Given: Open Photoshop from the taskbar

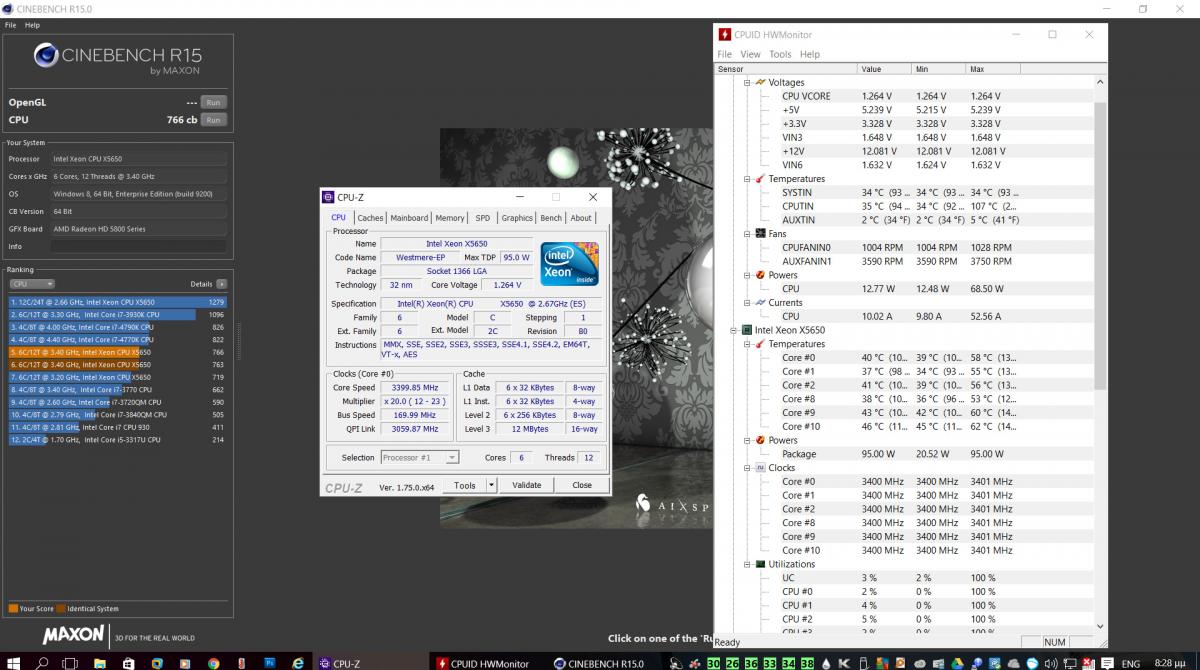Looking at the screenshot, I should point(270,662).
